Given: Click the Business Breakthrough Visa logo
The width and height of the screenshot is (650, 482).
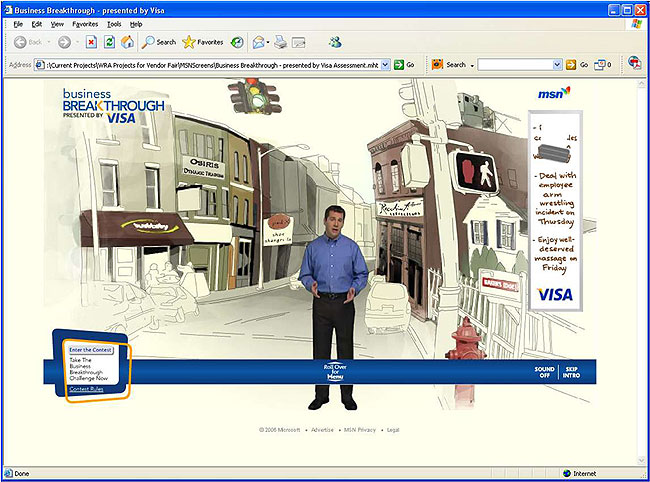Looking at the screenshot, I should pyautogui.click(x=114, y=106).
